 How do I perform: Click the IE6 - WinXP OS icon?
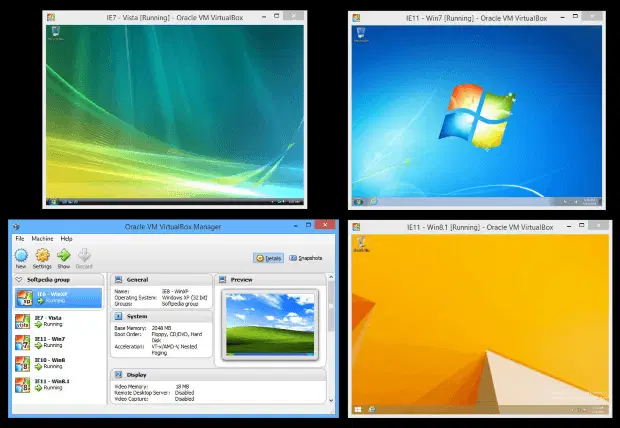coord(24,298)
